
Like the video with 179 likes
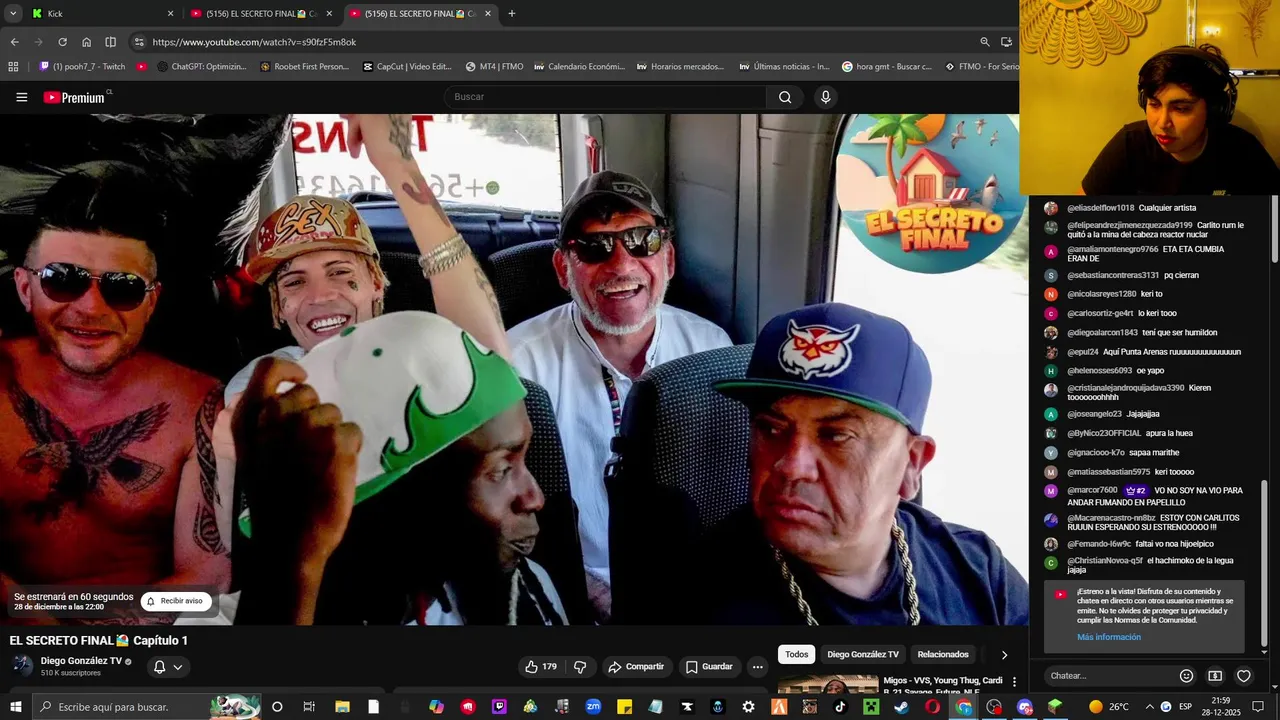point(540,667)
